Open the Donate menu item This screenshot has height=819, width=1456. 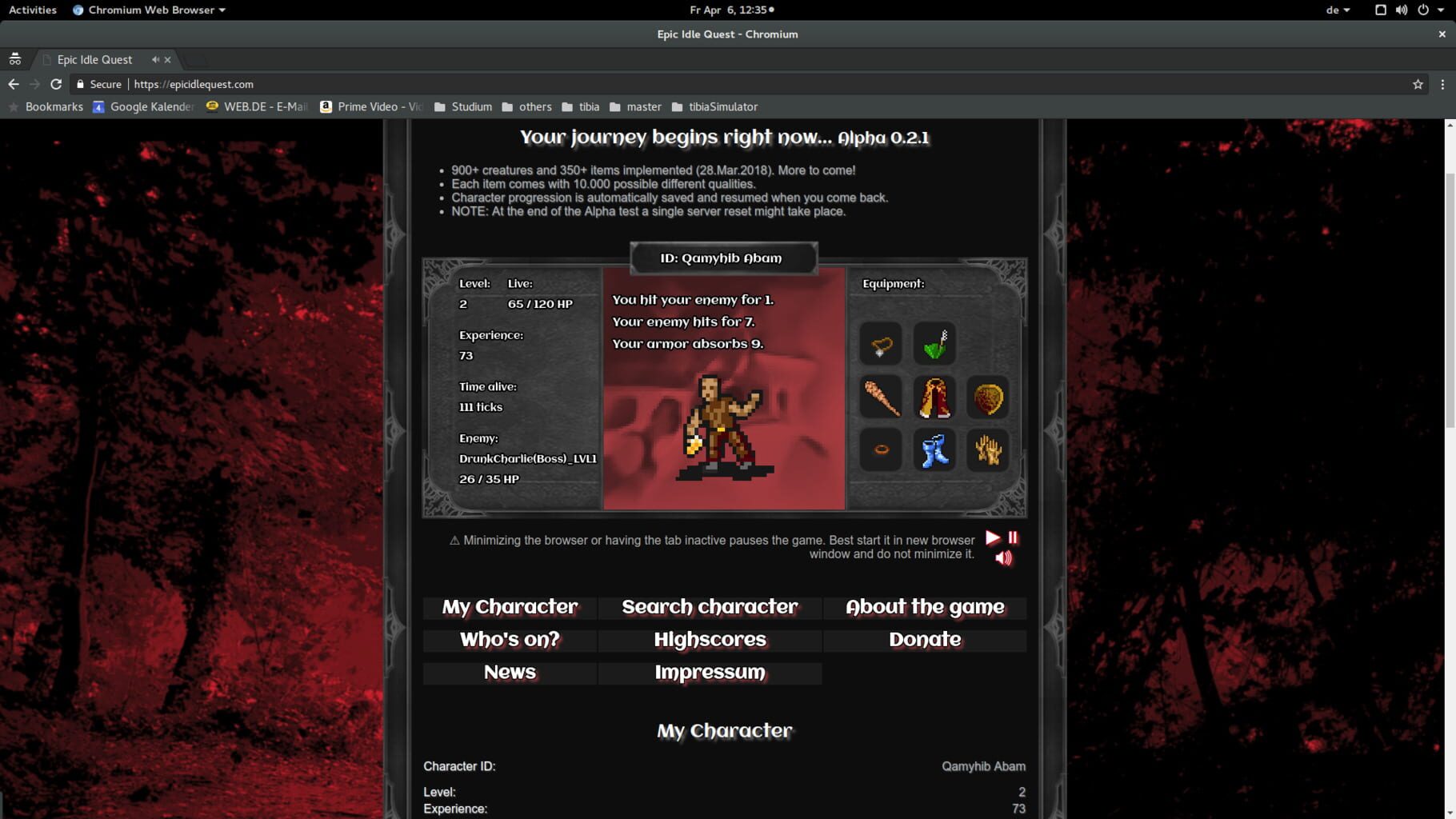pyautogui.click(x=925, y=640)
